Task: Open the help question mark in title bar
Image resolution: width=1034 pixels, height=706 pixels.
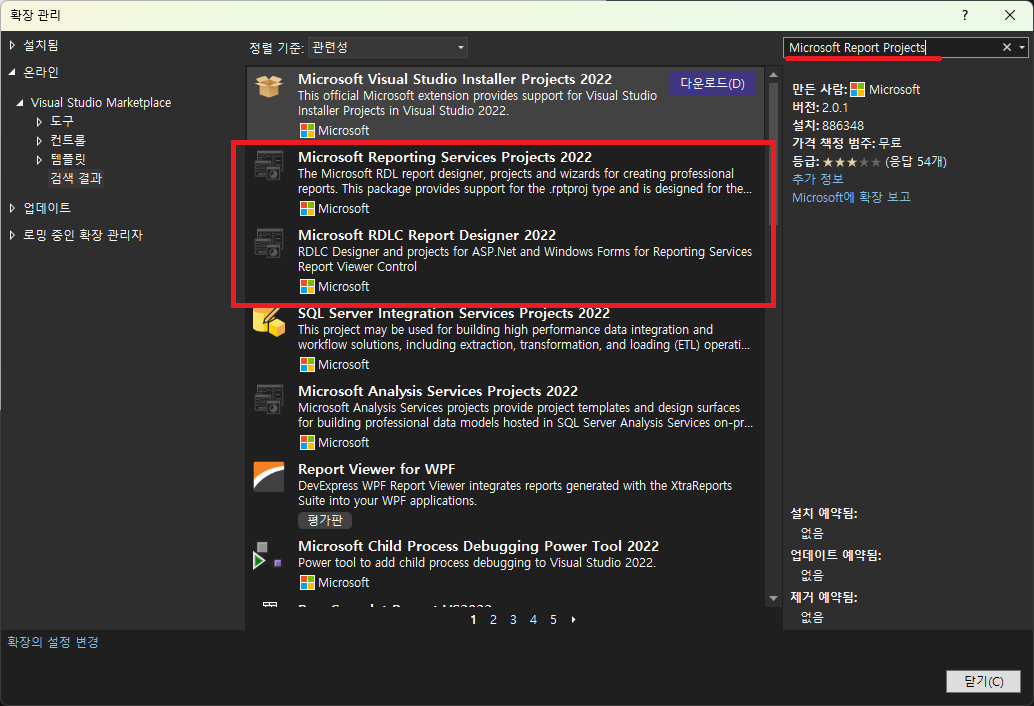Action: pyautogui.click(x=965, y=15)
